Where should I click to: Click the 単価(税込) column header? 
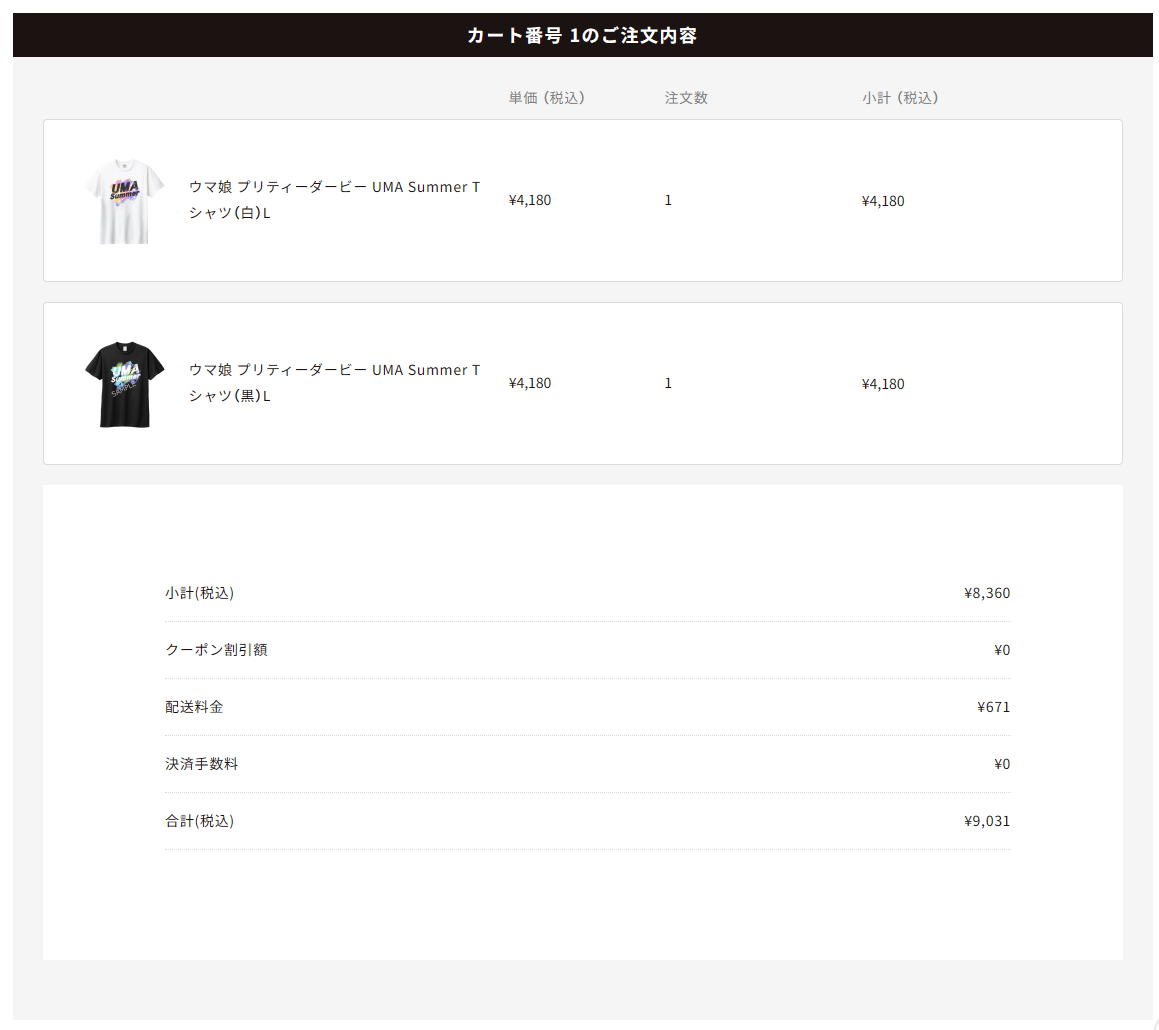[546, 98]
